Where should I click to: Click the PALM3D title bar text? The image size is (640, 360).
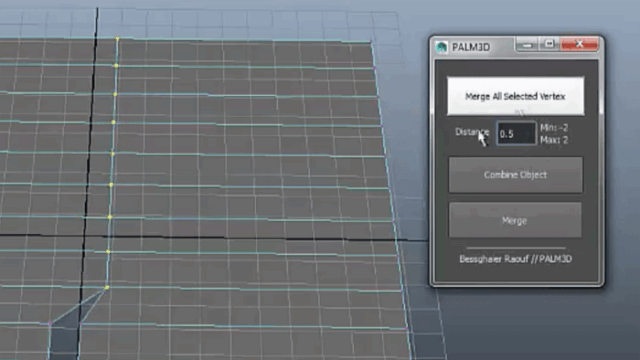(x=471, y=47)
